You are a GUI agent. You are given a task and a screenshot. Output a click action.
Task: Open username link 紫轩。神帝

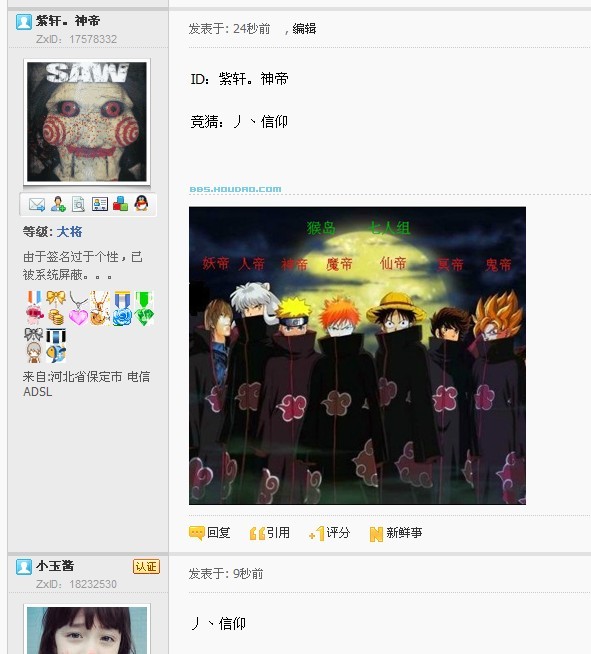(68, 21)
